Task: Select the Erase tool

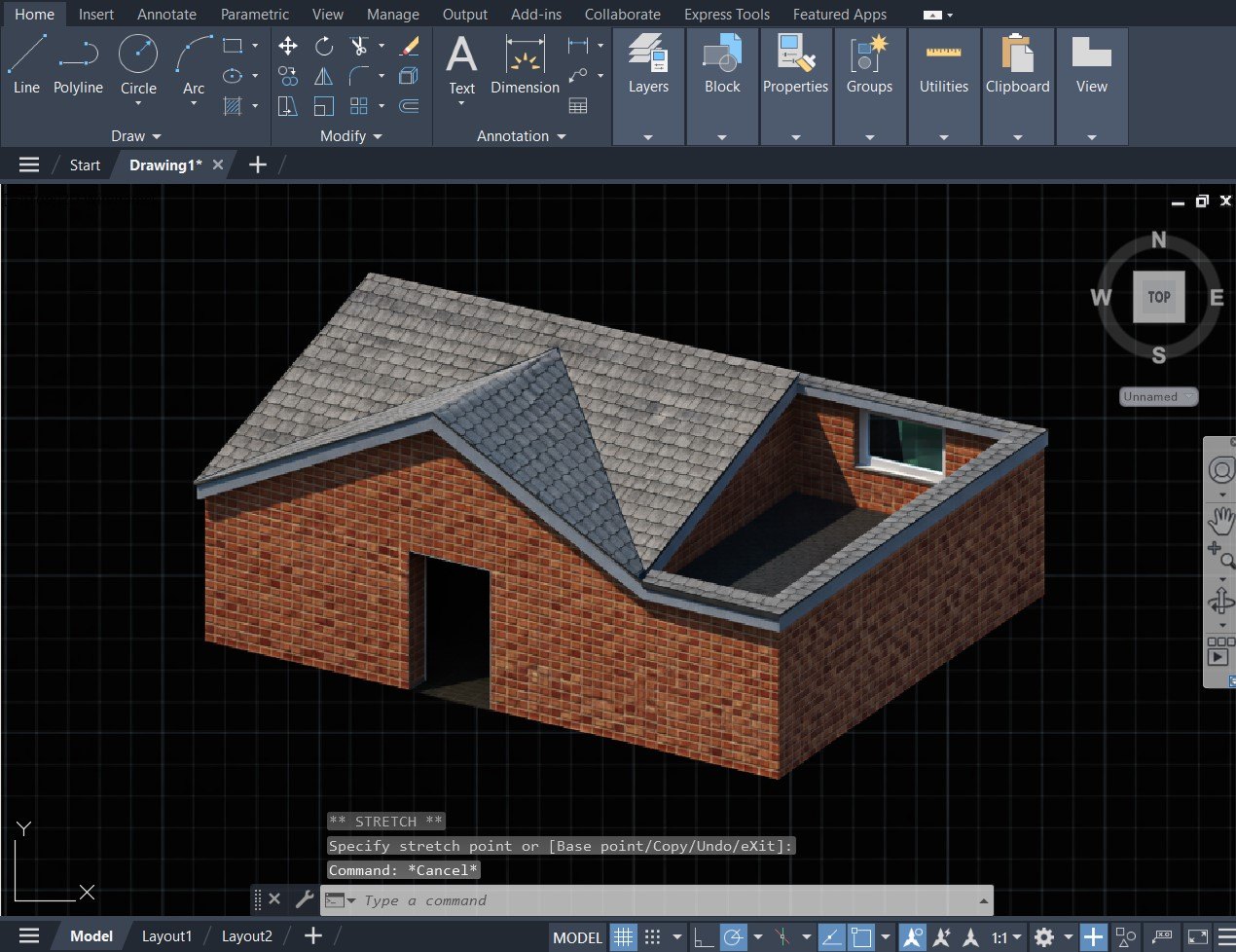Action: (x=409, y=46)
